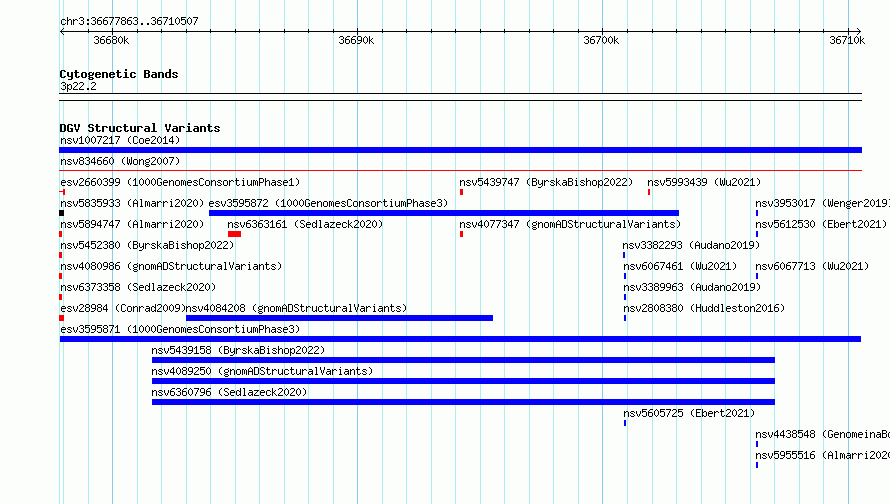Click the DGV Structural Variants track title
This screenshot has height=504, width=890.
(140, 128)
